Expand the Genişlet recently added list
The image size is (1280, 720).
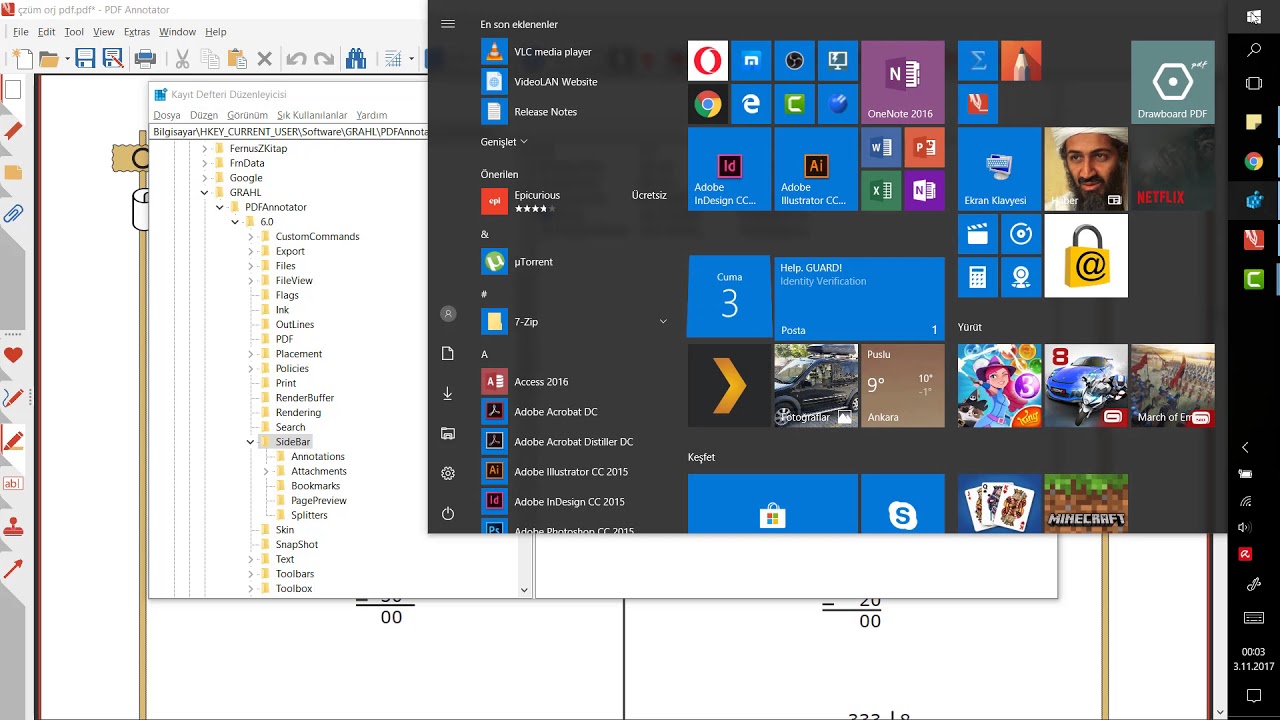(504, 142)
